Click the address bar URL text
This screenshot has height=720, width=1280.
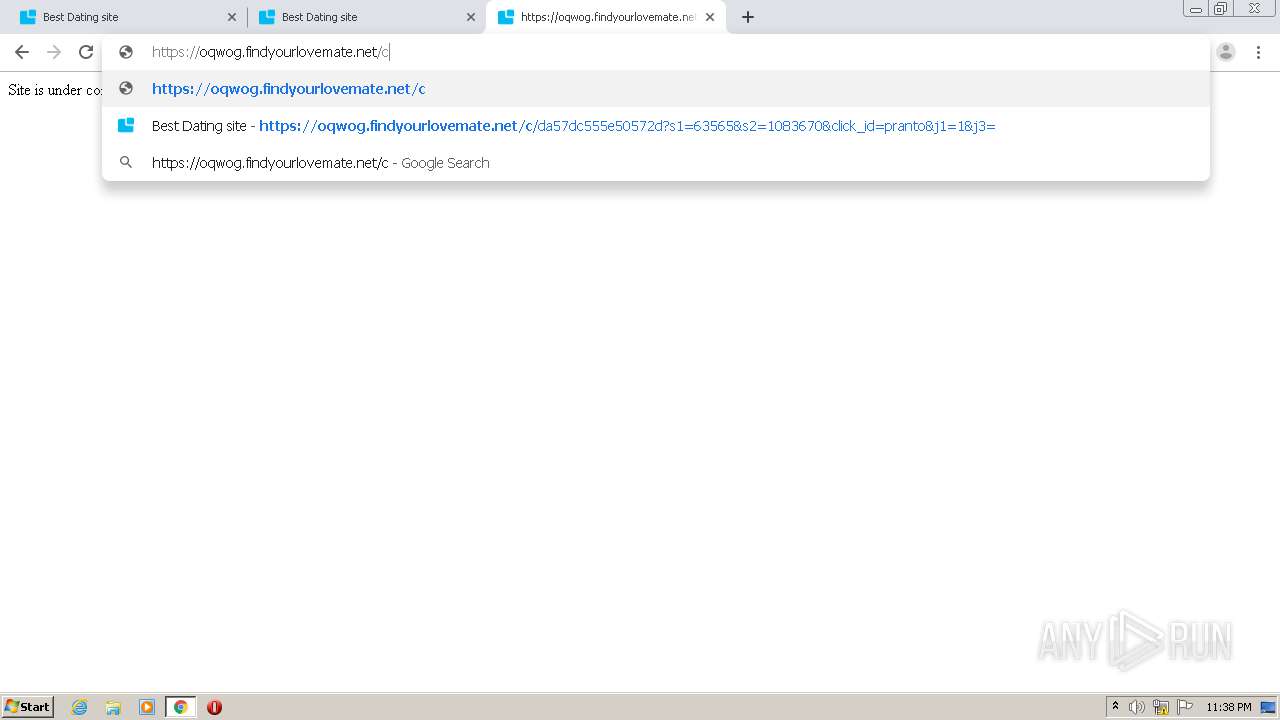click(x=270, y=52)
